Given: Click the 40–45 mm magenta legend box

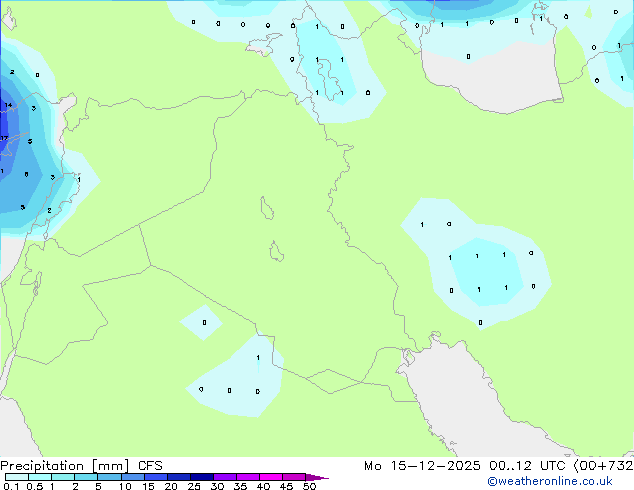Looking at the screenshot, I should pos(271,477).
